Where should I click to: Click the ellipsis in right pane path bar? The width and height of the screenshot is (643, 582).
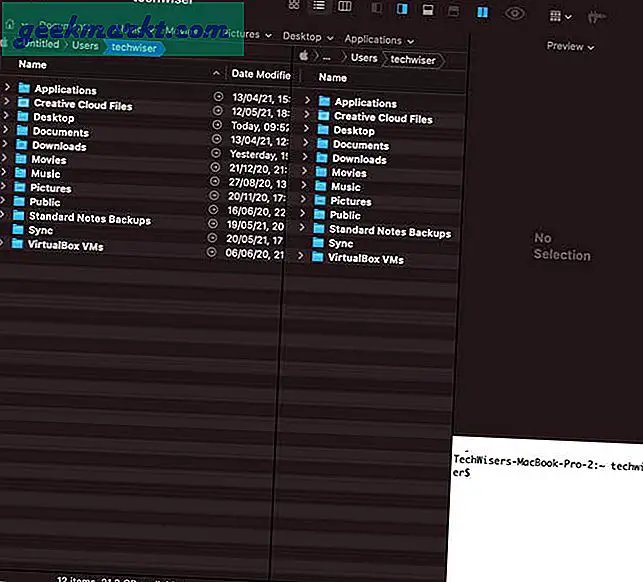point(326,58)
